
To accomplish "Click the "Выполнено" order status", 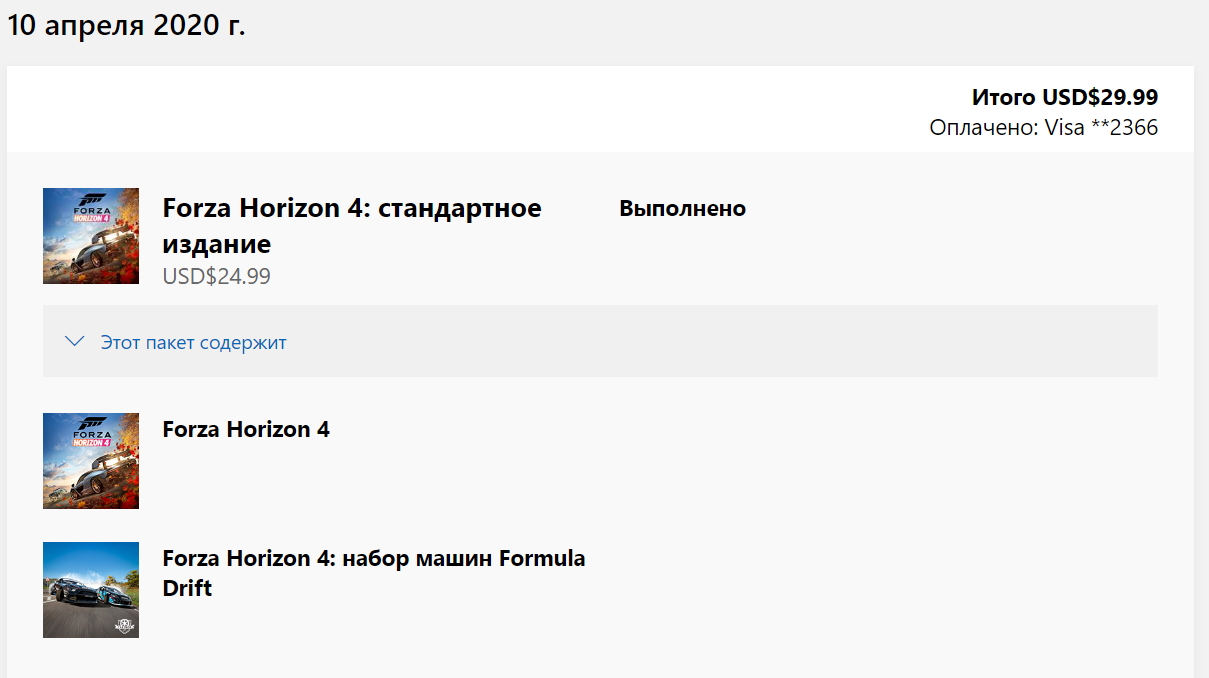I will click(x=682, y=209).
